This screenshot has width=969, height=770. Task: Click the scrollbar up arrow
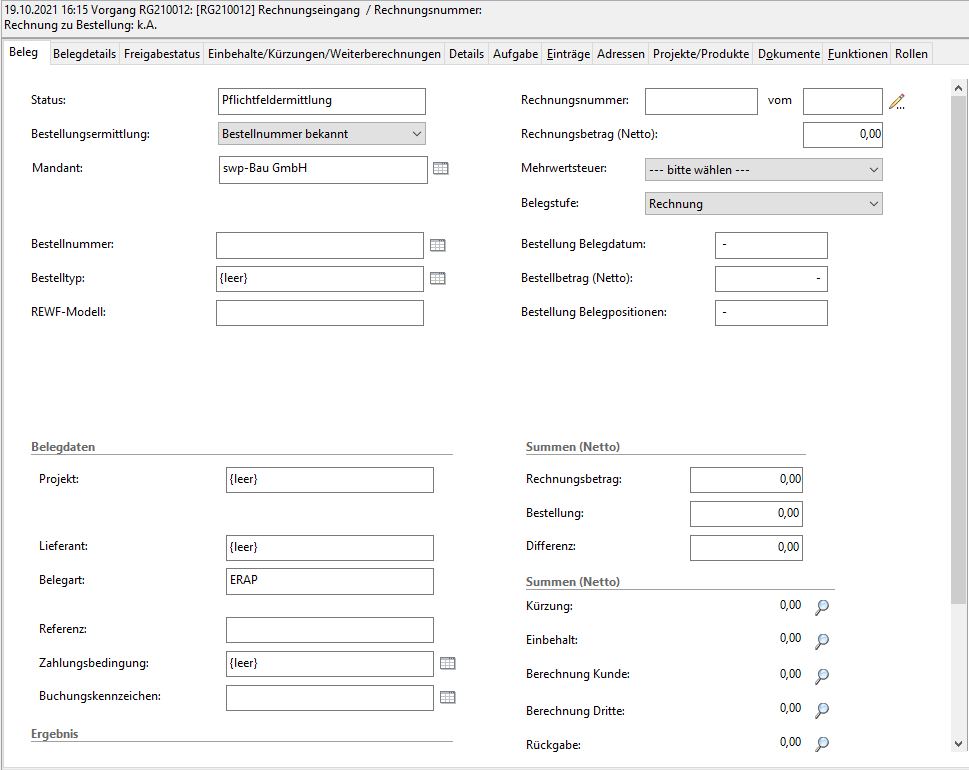[958, 88]
